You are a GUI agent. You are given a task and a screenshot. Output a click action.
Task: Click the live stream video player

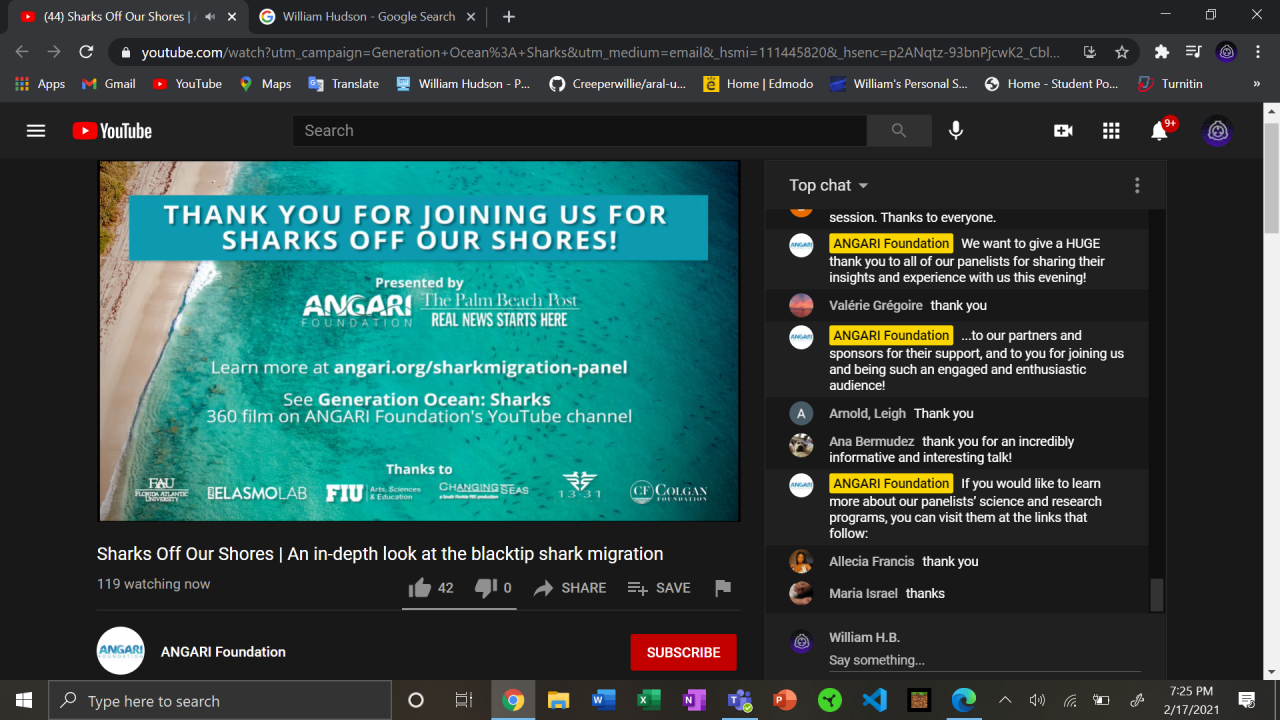(x=419, y=341)
